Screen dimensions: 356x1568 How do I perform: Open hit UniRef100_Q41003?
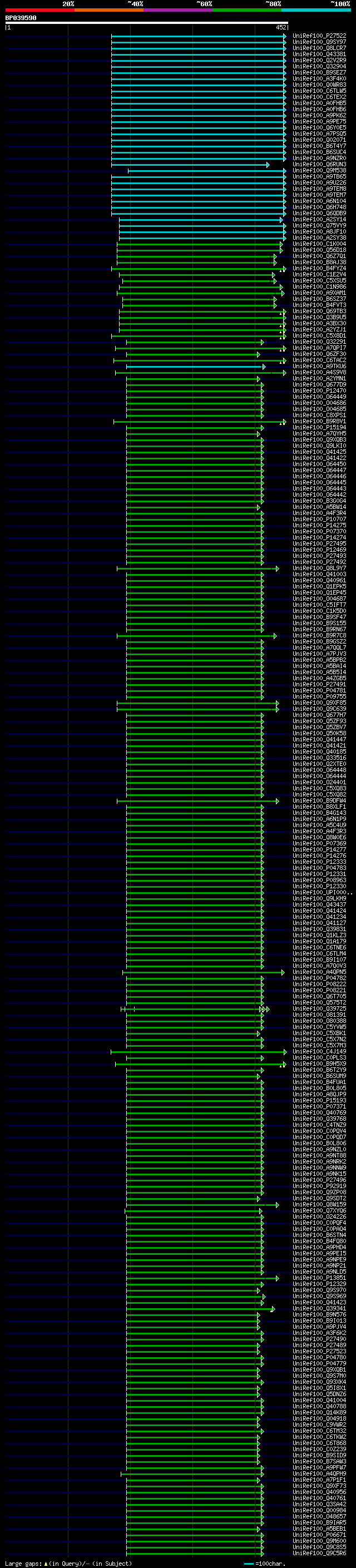point(319,575)
